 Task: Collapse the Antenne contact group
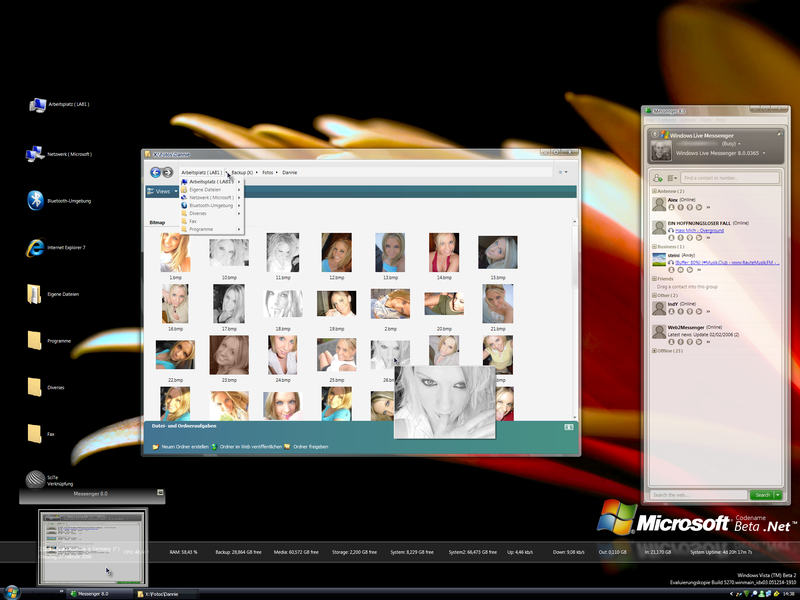[654, 191]
